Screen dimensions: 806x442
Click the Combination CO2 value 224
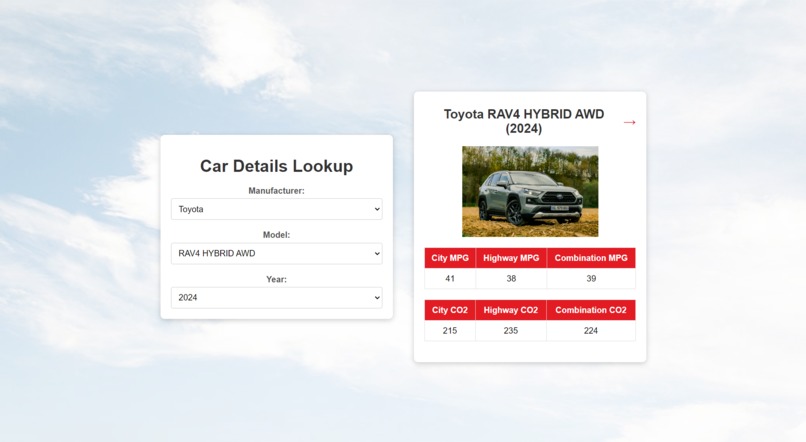click(x=591, y=330)
